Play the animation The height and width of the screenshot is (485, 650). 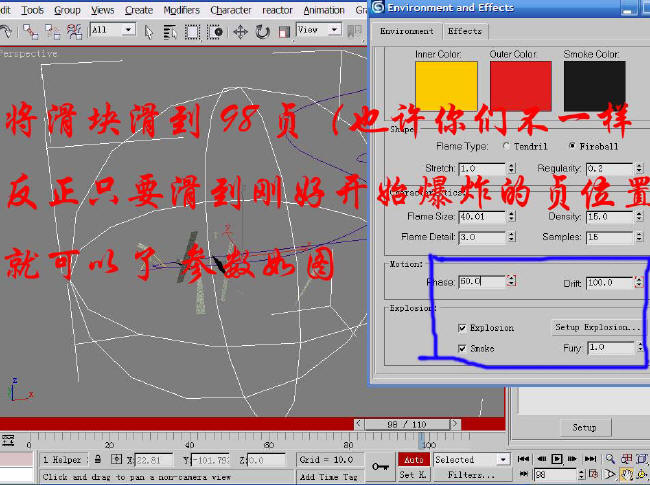[557, 458]
